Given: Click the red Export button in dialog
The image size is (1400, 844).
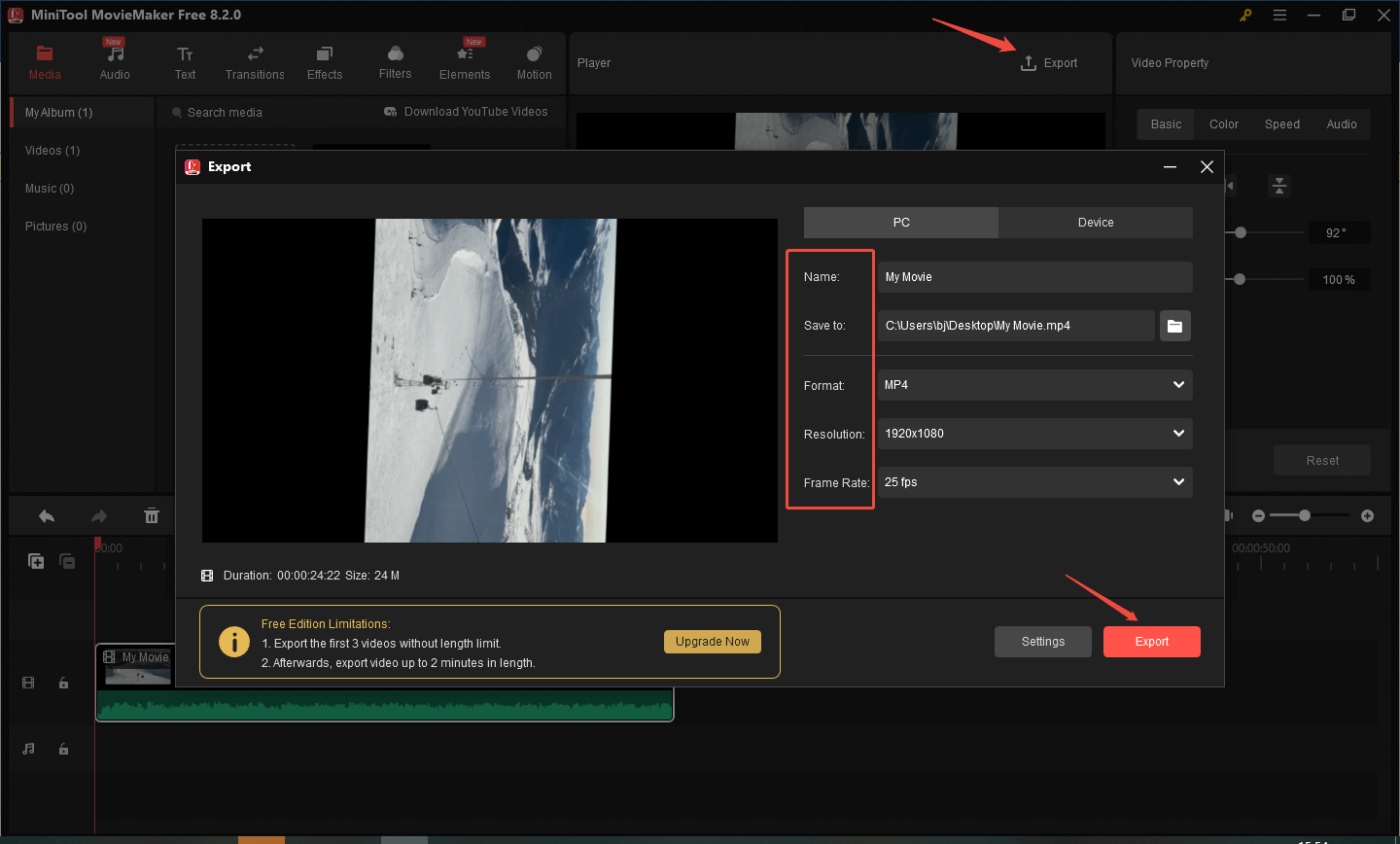Looking at the screenshot, I should click(x=1152, y=642).
